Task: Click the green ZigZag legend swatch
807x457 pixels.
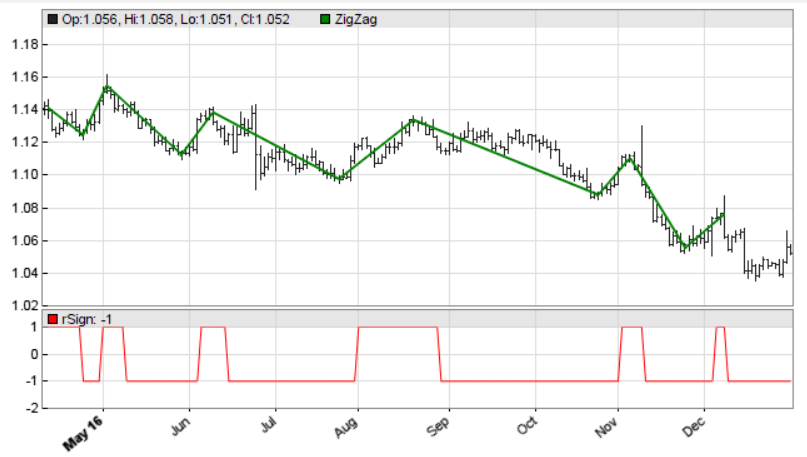Action: (x=326, y=19)
